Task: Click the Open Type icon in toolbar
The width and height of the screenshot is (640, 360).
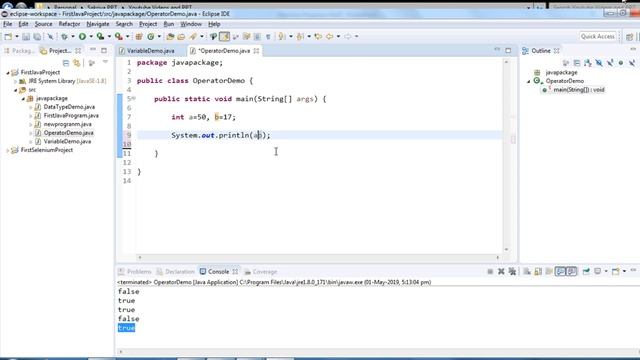Action: 170,37
